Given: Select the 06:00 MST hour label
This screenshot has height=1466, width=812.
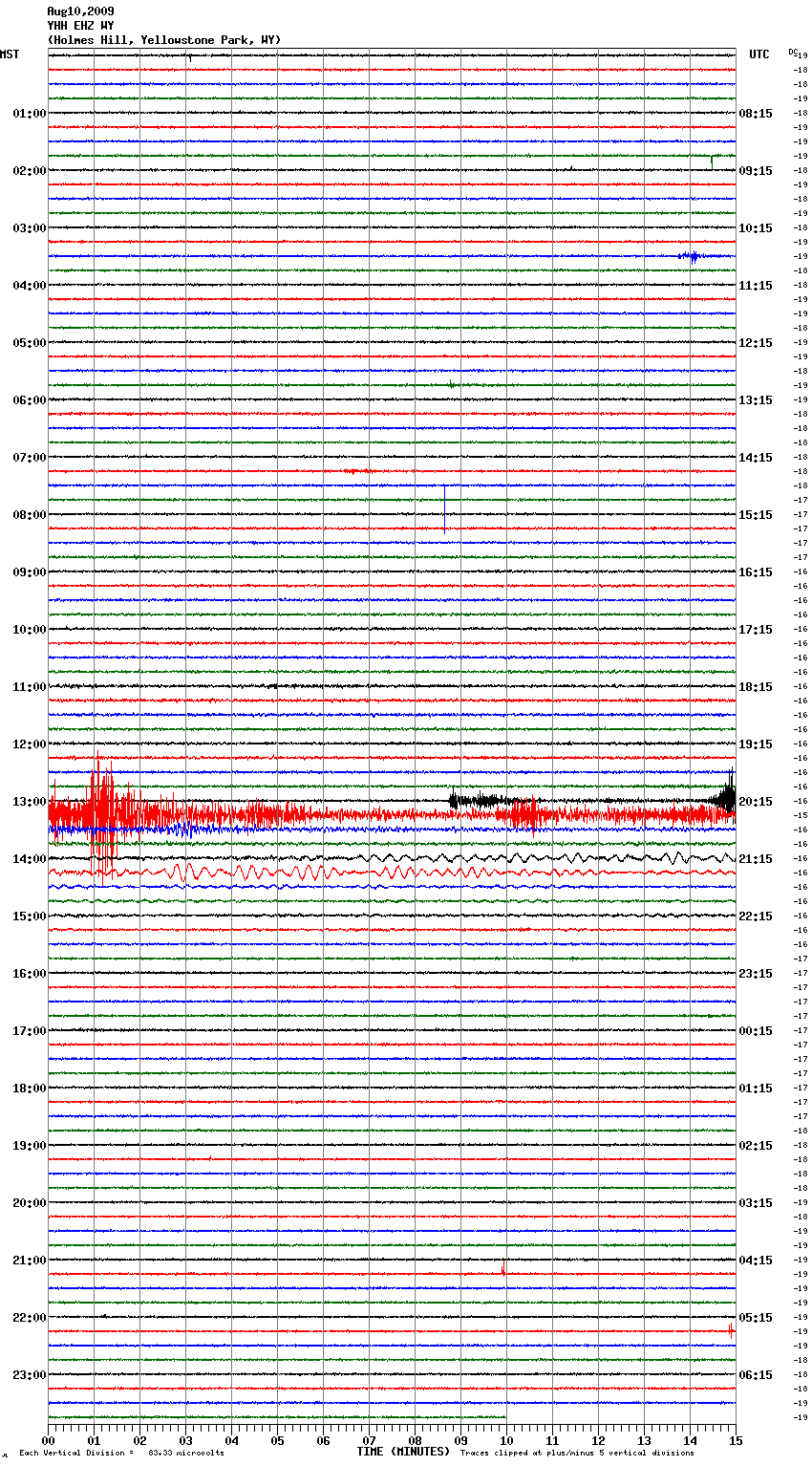Looking at the screenshot, I should (30, 400).
